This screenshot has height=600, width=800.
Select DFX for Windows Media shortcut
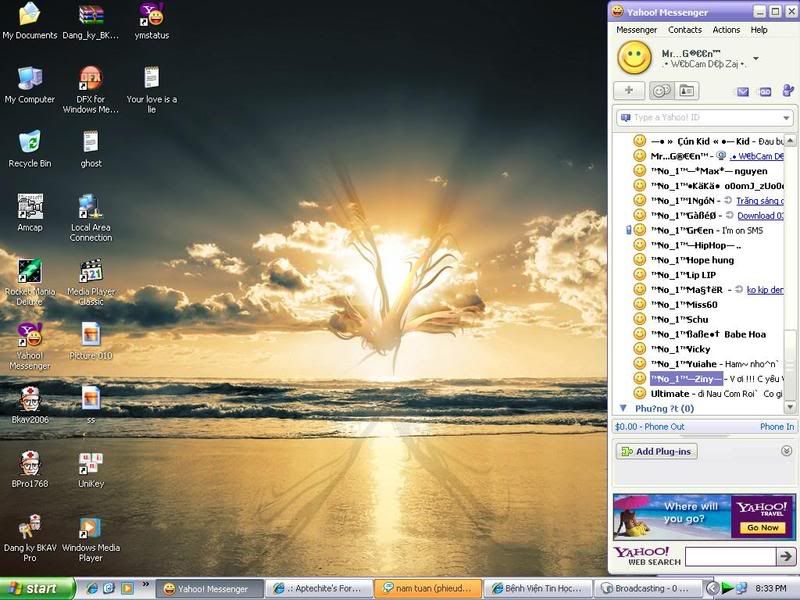click(91, 90)
